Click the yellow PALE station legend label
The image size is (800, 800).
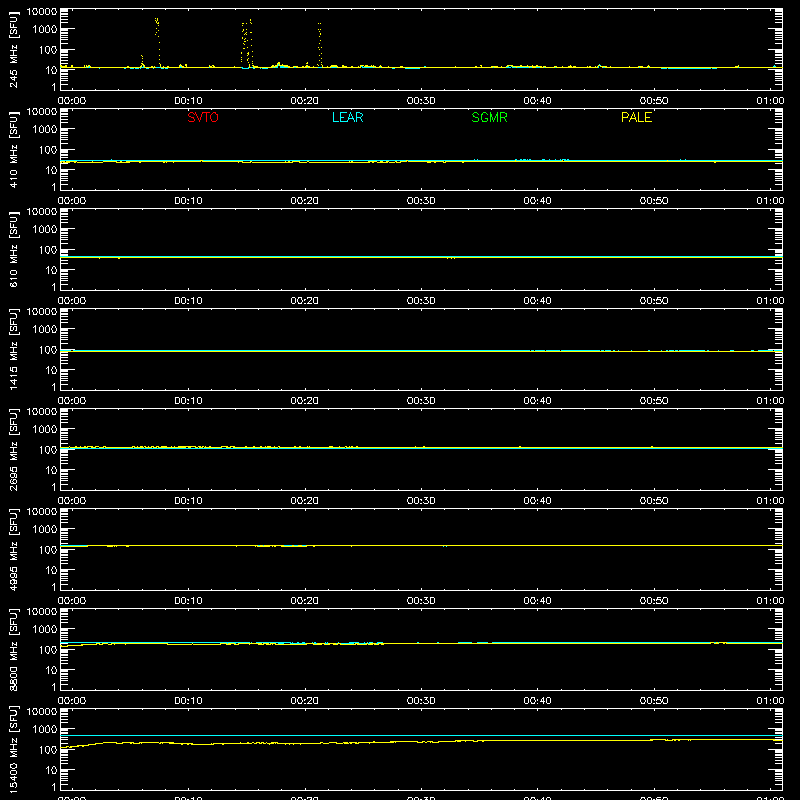click(636, 117)
